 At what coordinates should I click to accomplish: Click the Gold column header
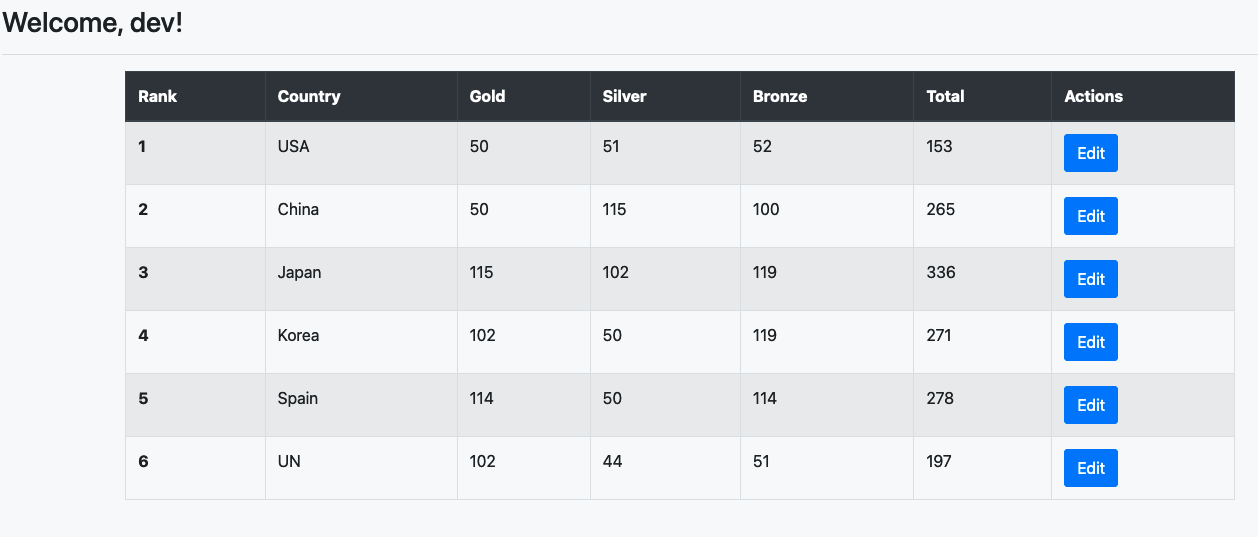[487, 96]
